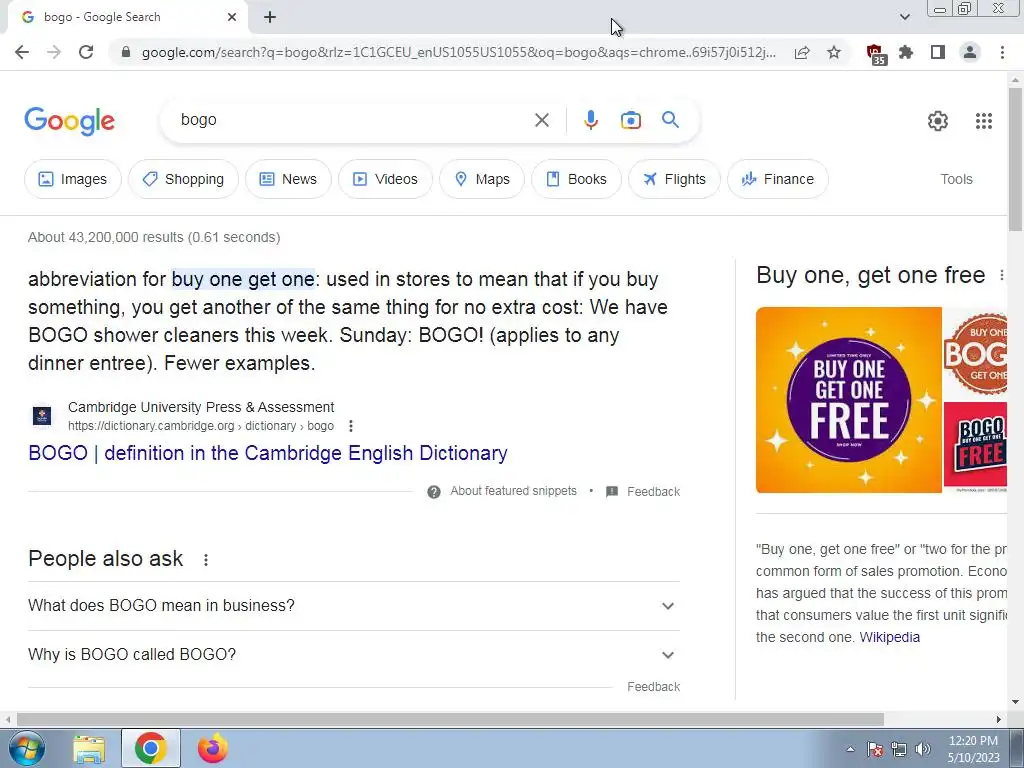The width and height of the screenshot is (1024, 768).
Task: Open a new browser tab
Action: (x=270, y=18)
